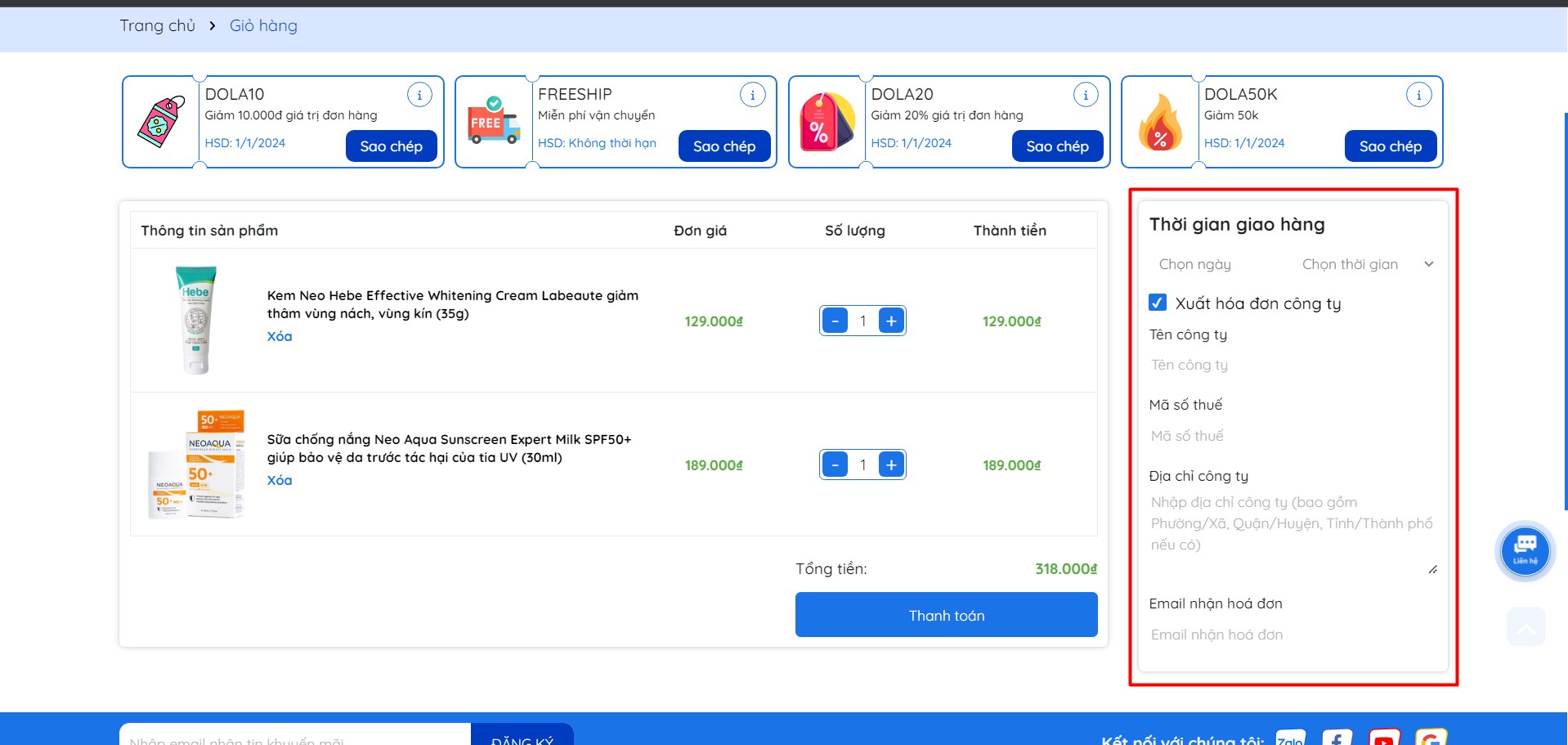This screenshot has height=745, width=1568.
Task: Click Neo Aqua line total 189.000₫
Action: click(x=1012, y=465)
